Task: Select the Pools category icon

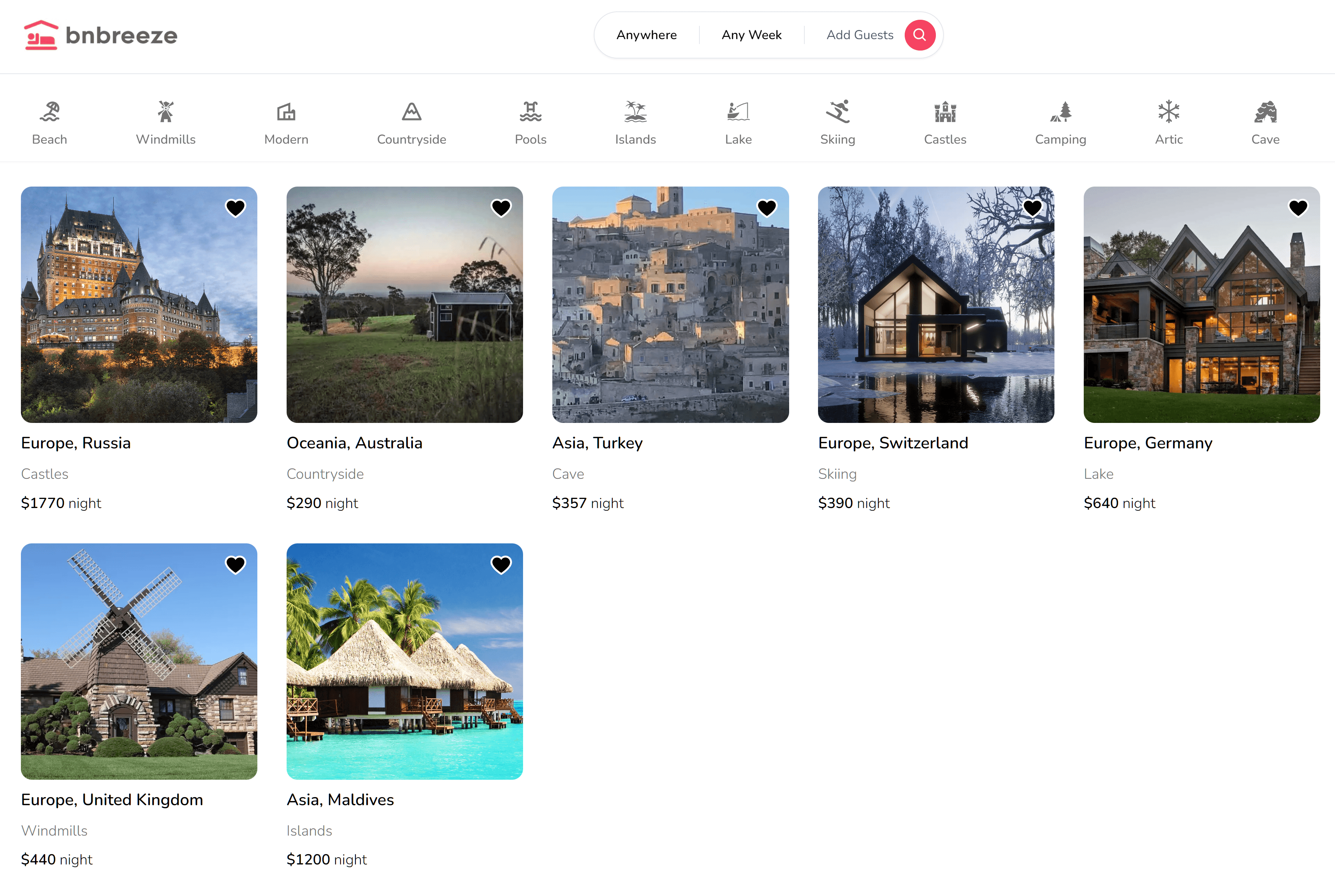Action: pyautogui.click(x=530, y=111)
